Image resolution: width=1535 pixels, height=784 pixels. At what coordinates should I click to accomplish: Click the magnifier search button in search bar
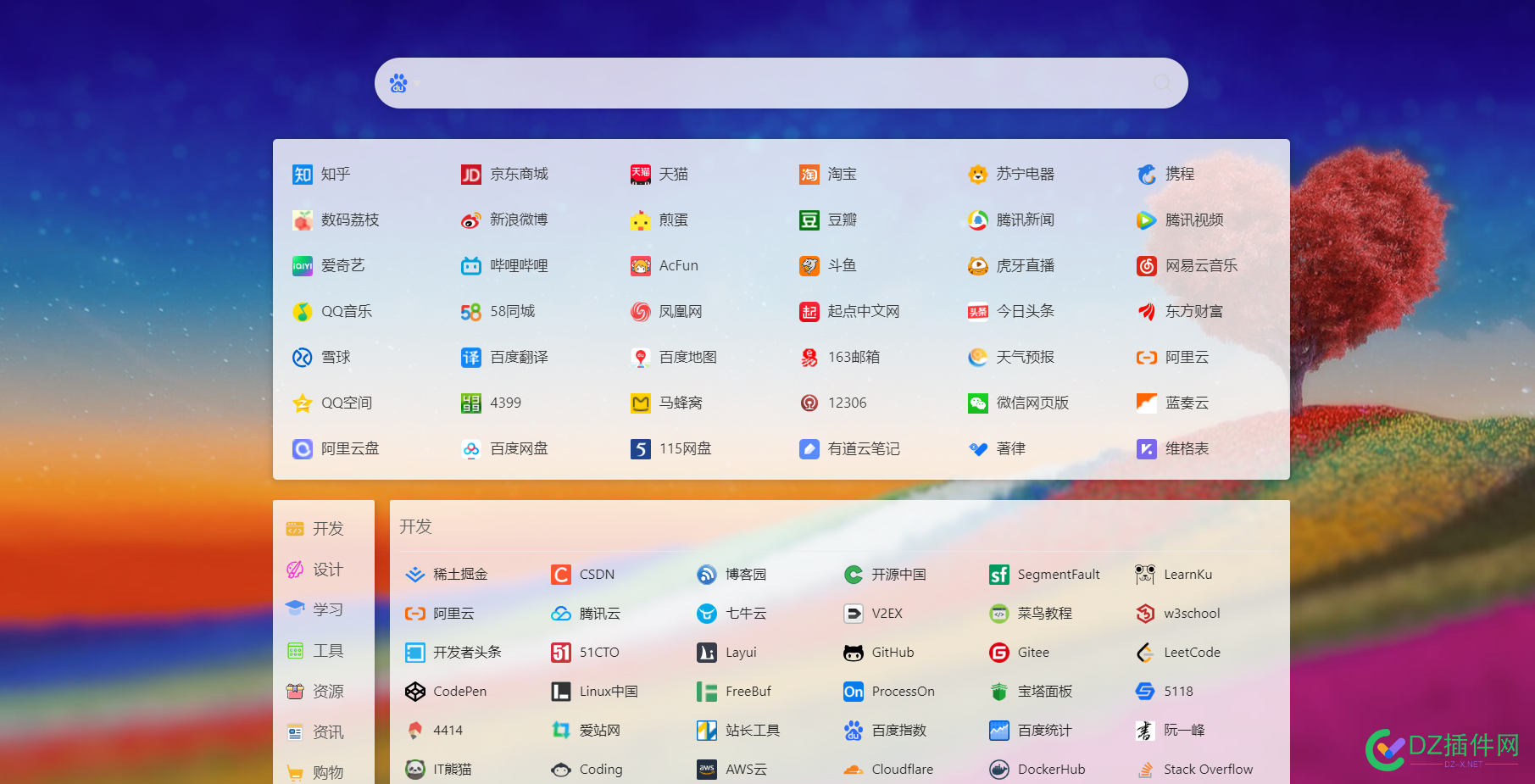coord(1163,83)
